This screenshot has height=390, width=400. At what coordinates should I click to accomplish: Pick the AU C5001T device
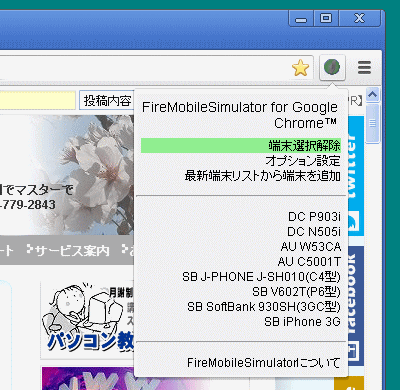pyautogui.click(x=309, y=262)
